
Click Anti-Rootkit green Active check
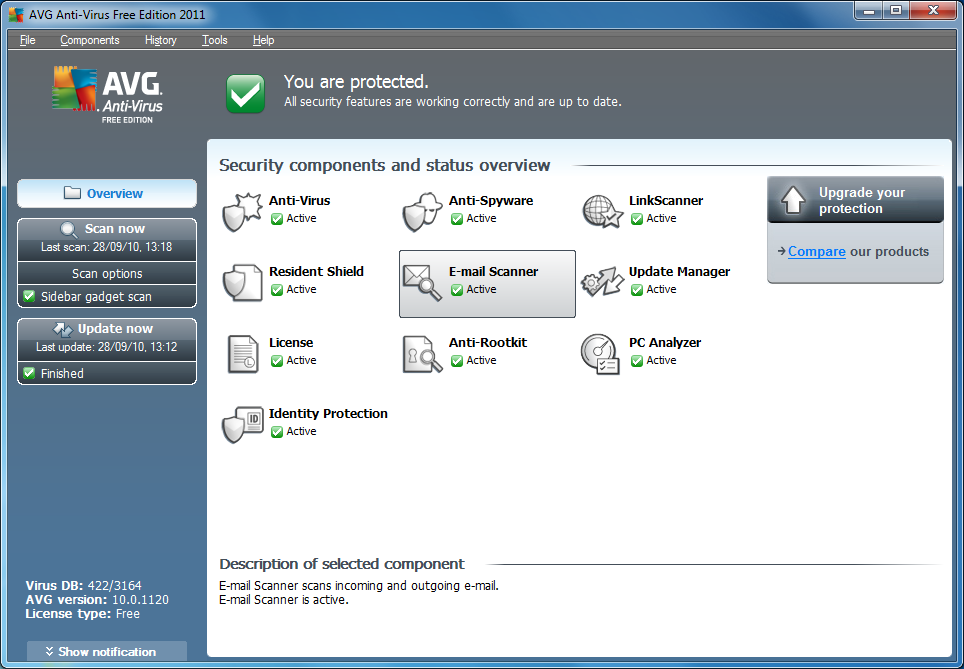(457, 360)
